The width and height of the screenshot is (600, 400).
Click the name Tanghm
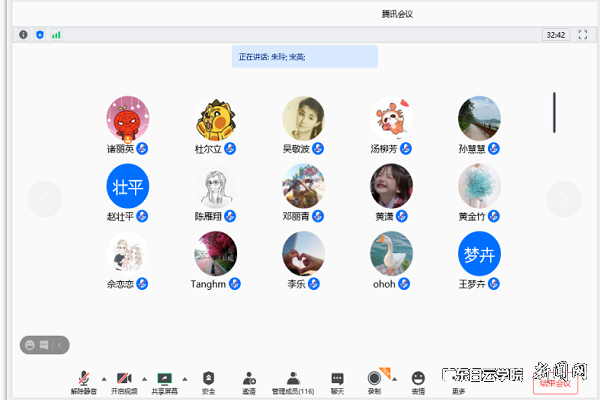point(208,284)
